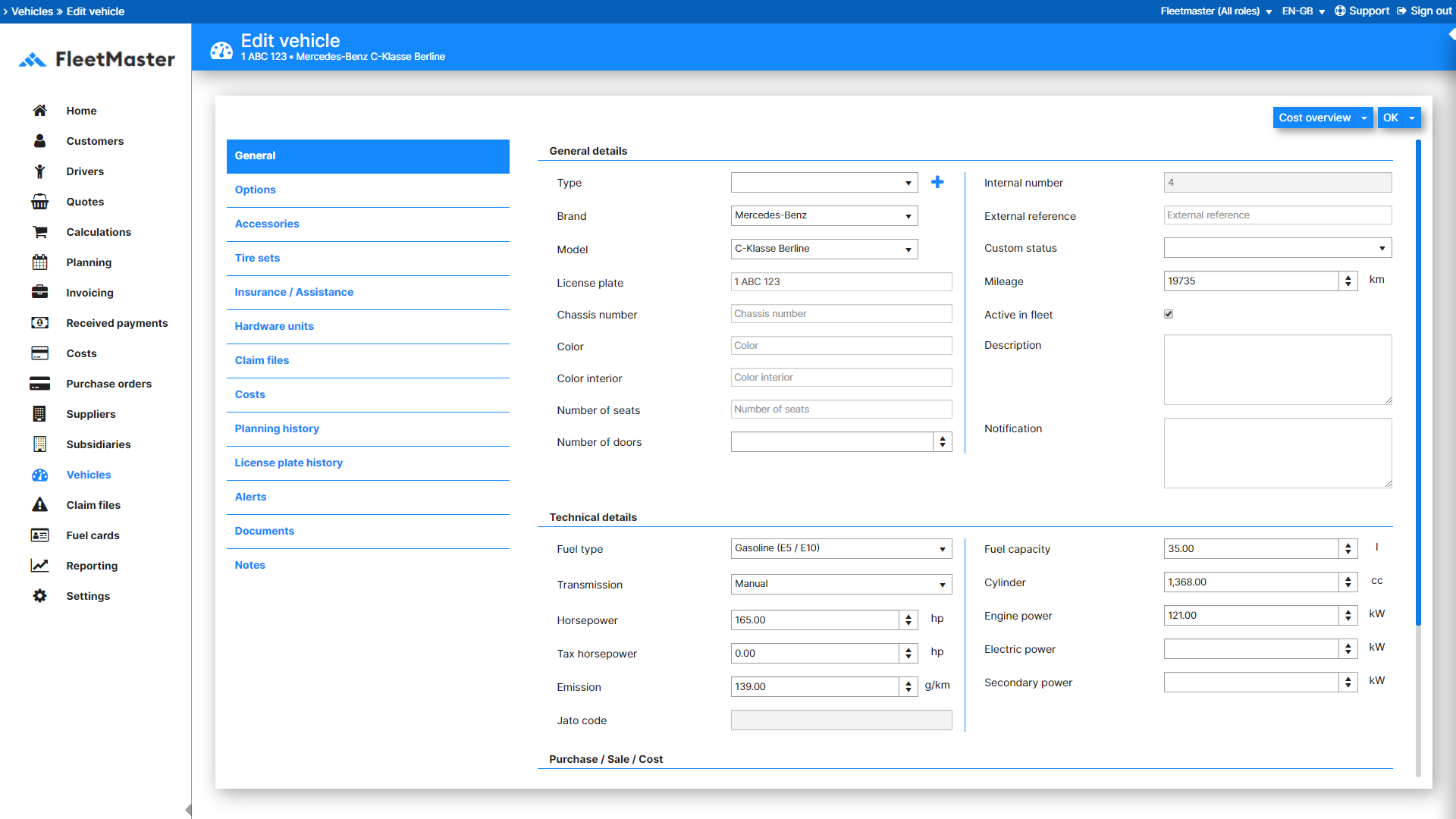
Task: Click the Support globe icon
Action: [x=1340, y=11]
